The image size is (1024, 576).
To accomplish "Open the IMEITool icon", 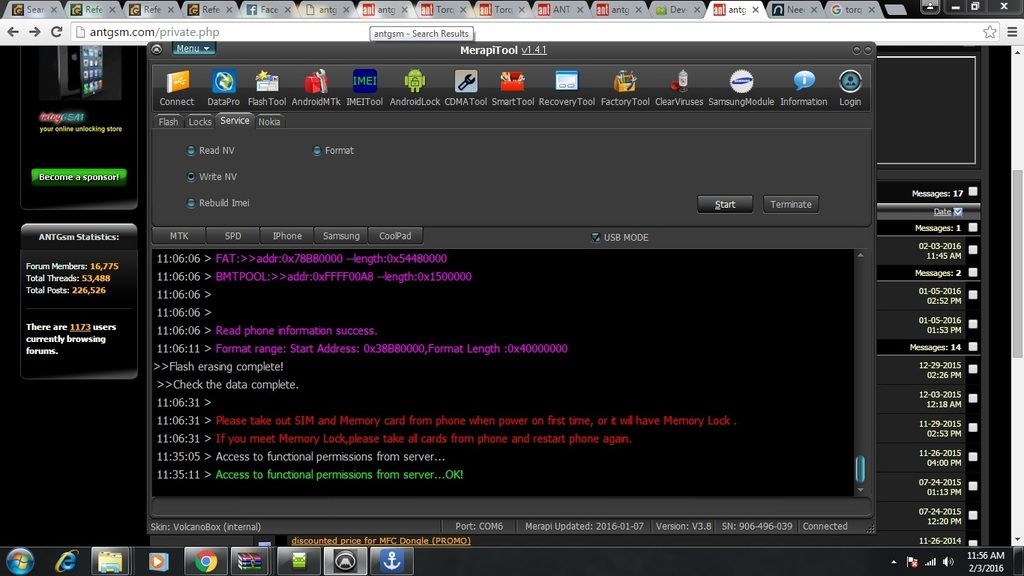I will coord(365,83).
